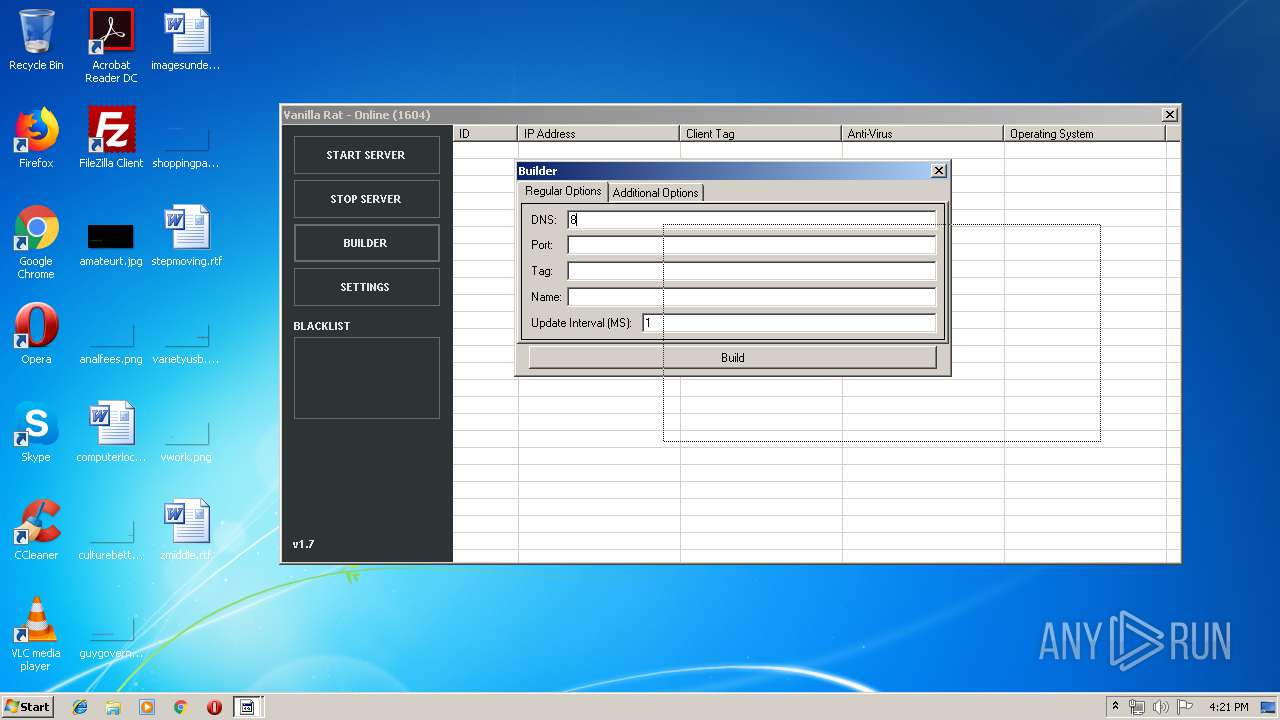Image resolution: width=1280 pixels, height=720 pixels.
Task: Select the guygovern... file icon
Action: coord(111,634)
